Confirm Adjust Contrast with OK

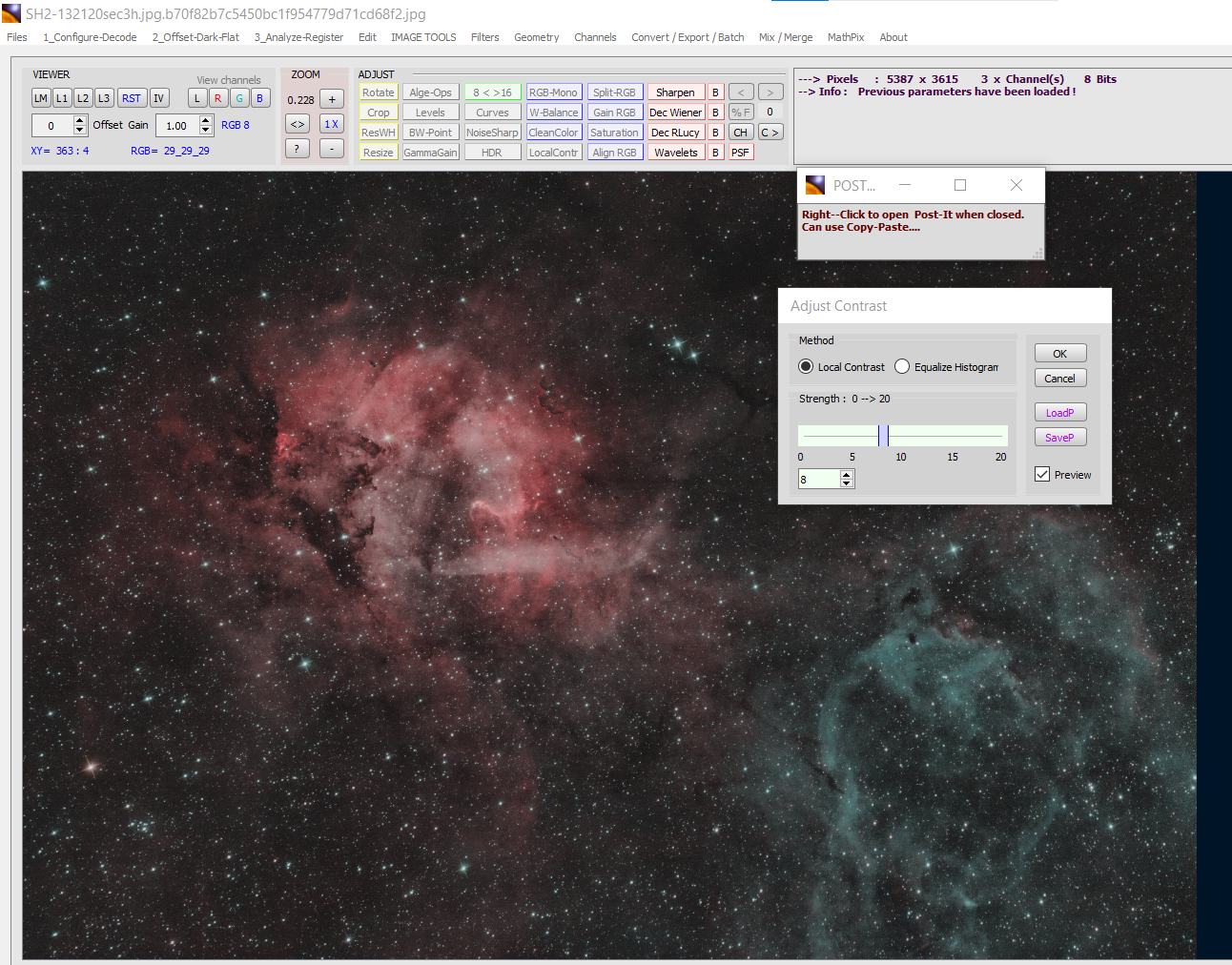pyautogui.click(x=1060, y=353)
